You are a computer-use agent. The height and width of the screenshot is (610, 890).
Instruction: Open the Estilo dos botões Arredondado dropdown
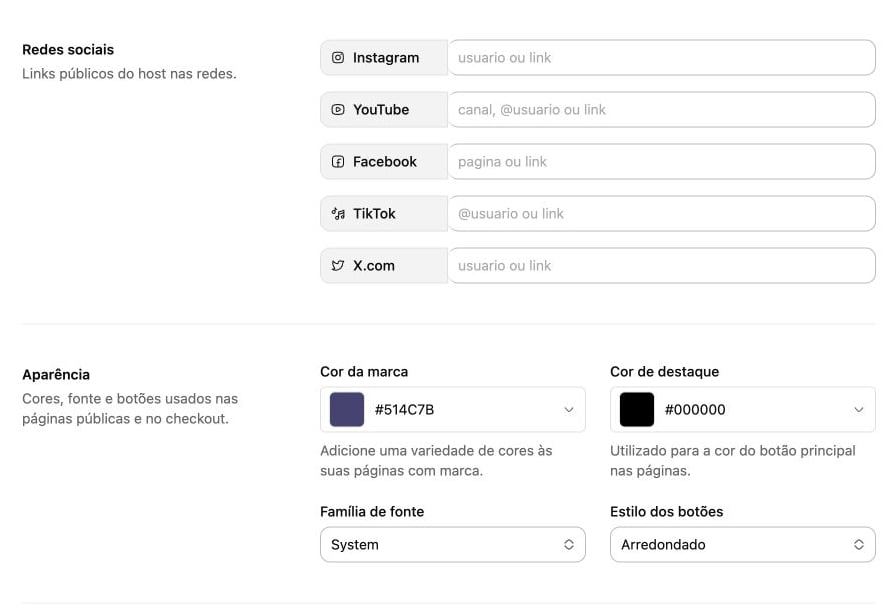pos(742,545)
